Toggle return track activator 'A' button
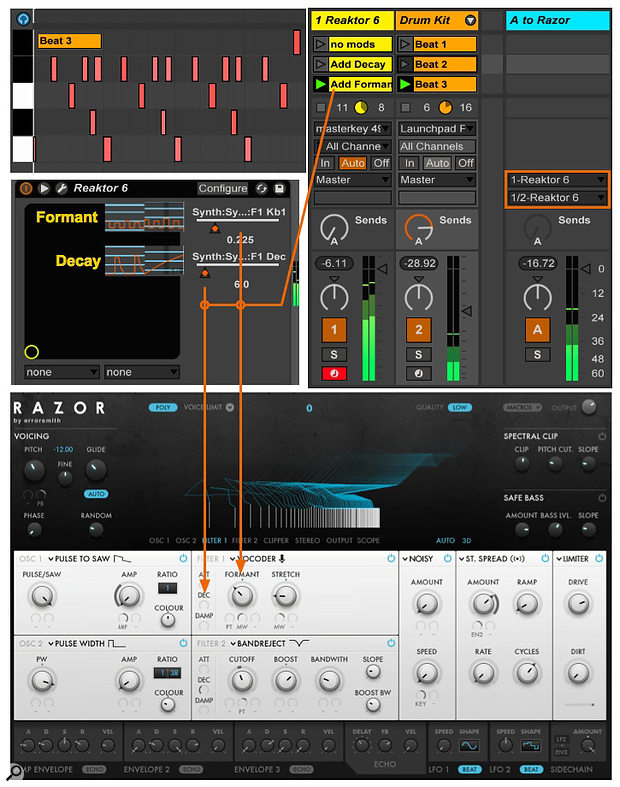 (537, 330)
